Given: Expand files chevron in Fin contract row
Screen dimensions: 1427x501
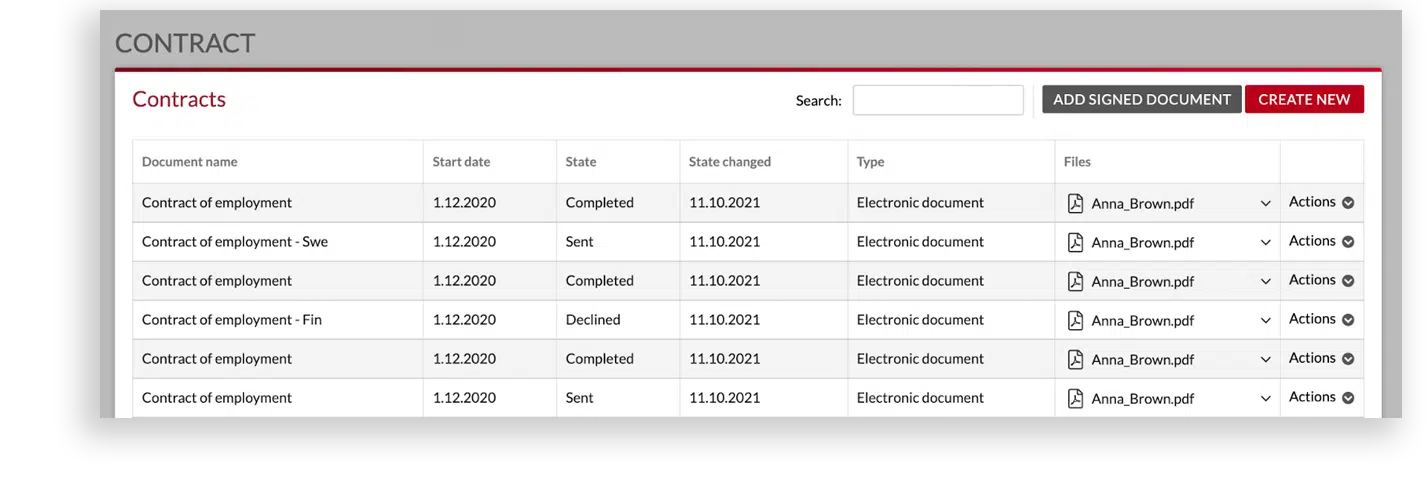Looking at the screenshot, I should 1265,320.
